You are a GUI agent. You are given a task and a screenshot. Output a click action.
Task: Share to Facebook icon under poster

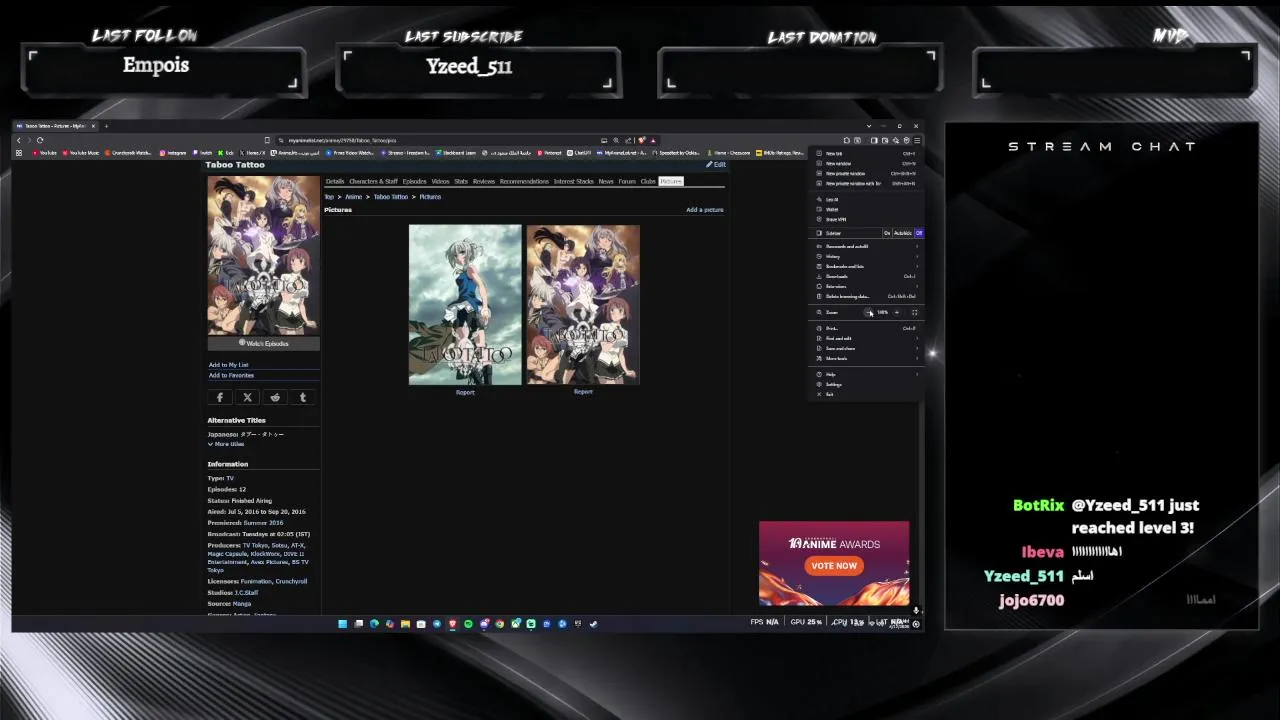[x=220, y=397]
